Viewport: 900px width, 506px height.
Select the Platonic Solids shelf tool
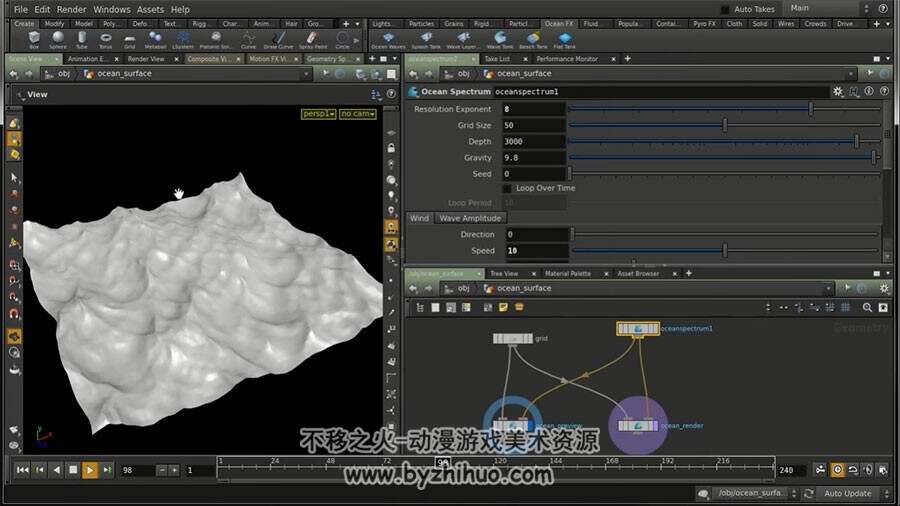[216, 40]
